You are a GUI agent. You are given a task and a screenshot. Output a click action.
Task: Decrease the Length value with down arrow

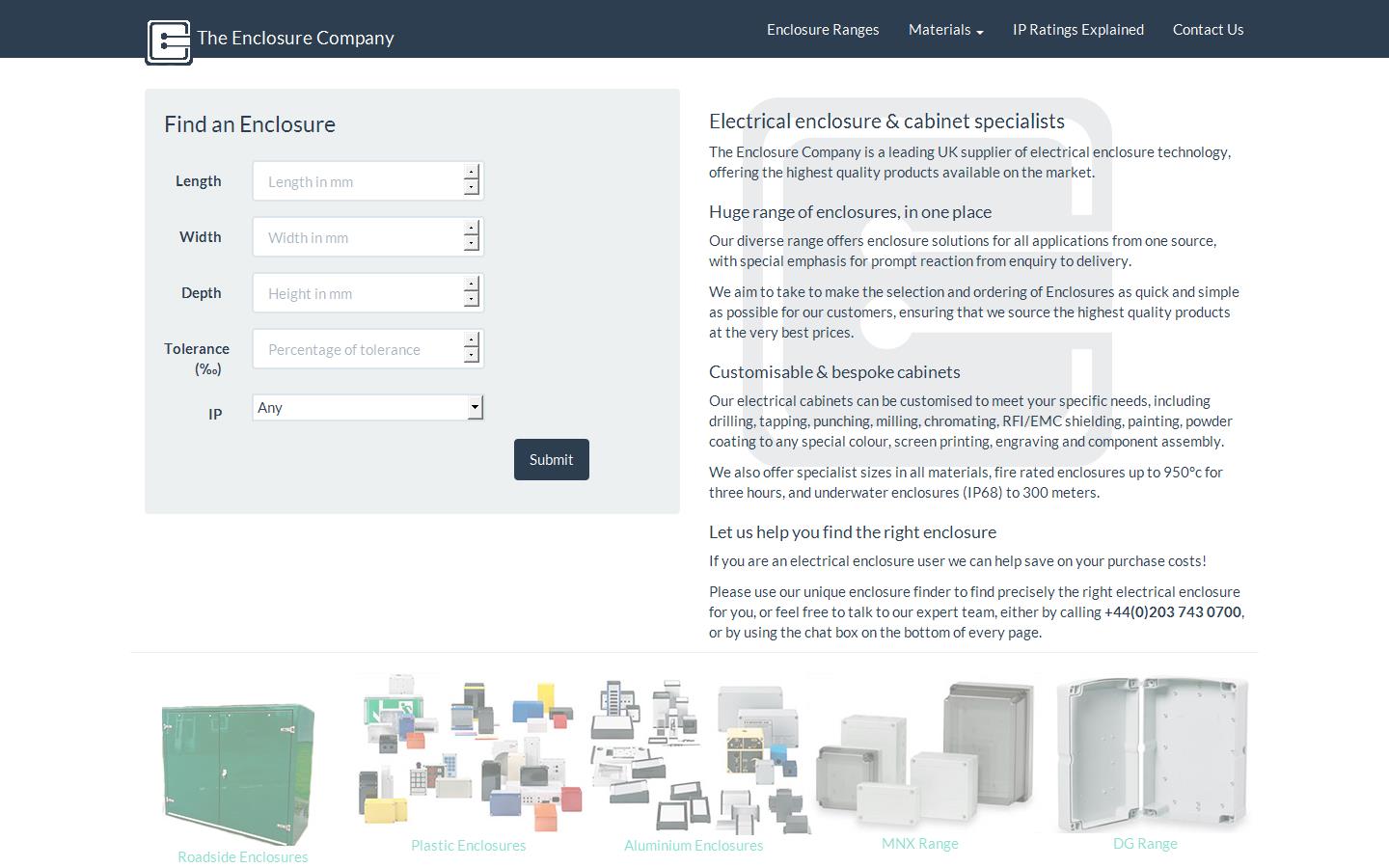pos(471,188)
